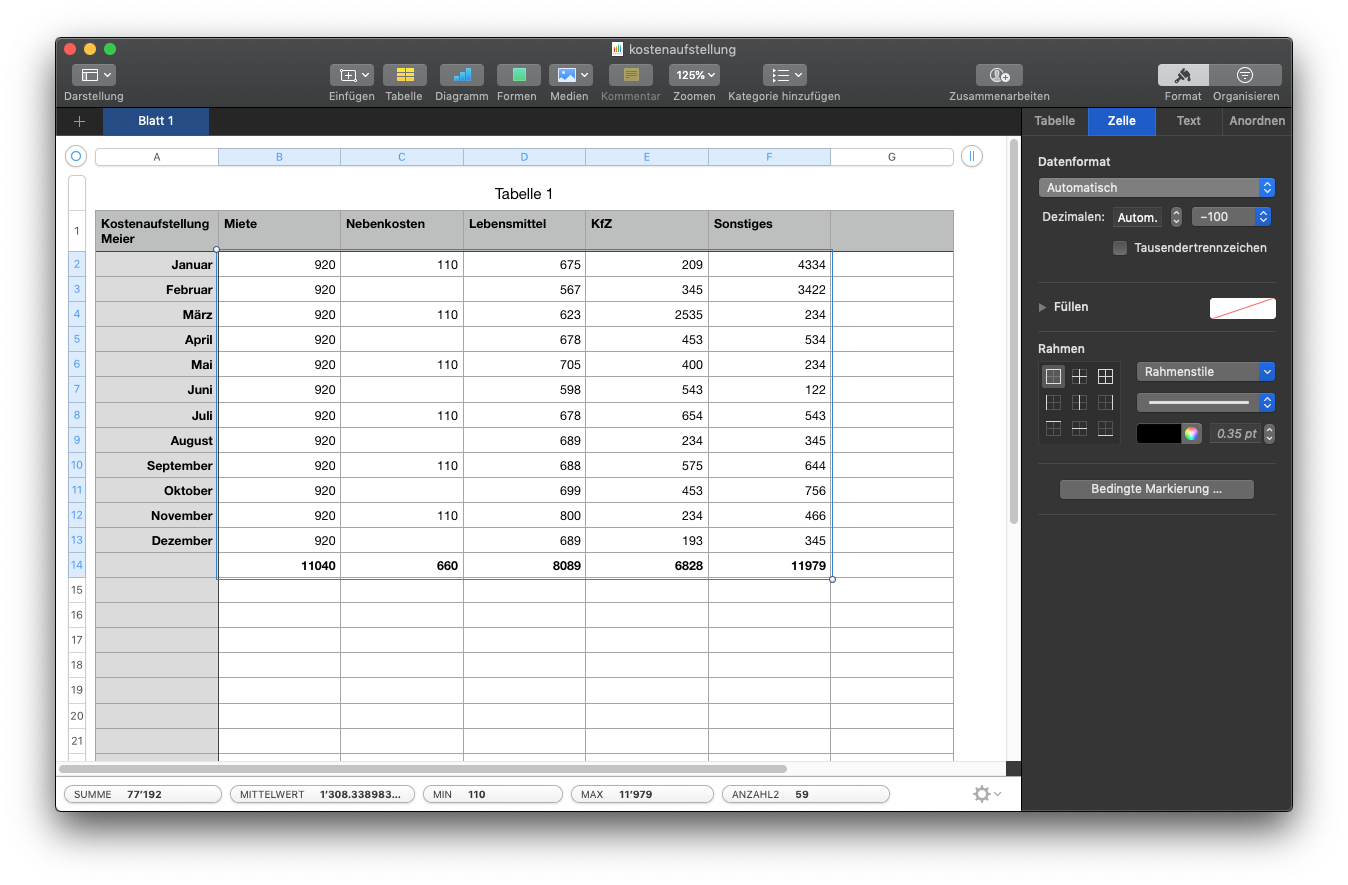Click the column-add handle right of column G
This screenshot has width=1348, height=885.
click(x=971, y=156)
